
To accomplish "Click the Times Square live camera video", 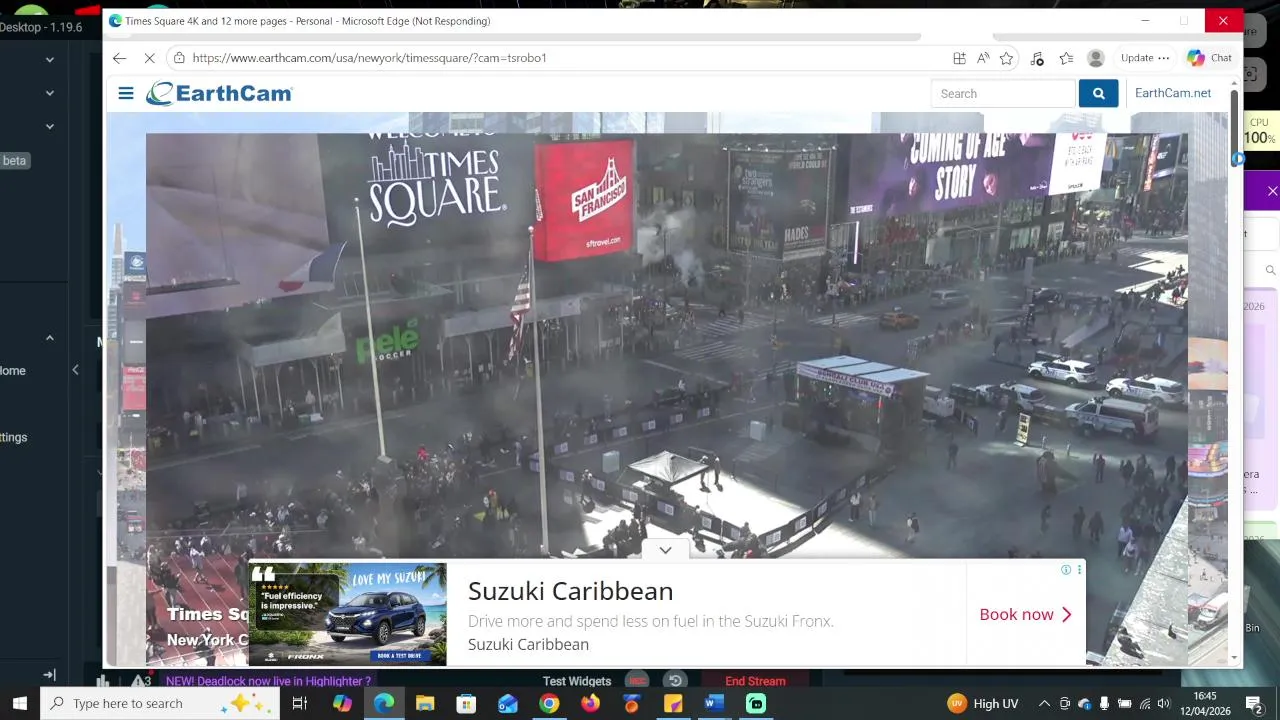I will point(666,345).
